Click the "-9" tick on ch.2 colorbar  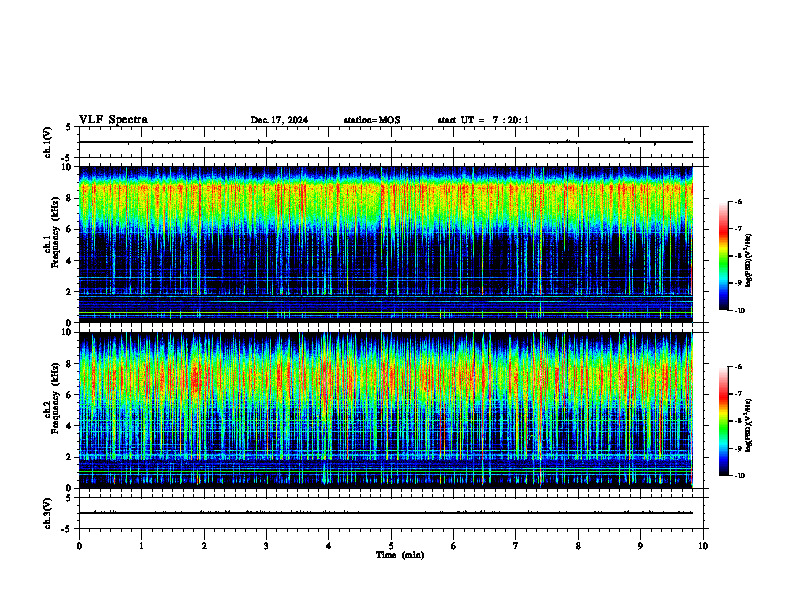pos(738,448)
